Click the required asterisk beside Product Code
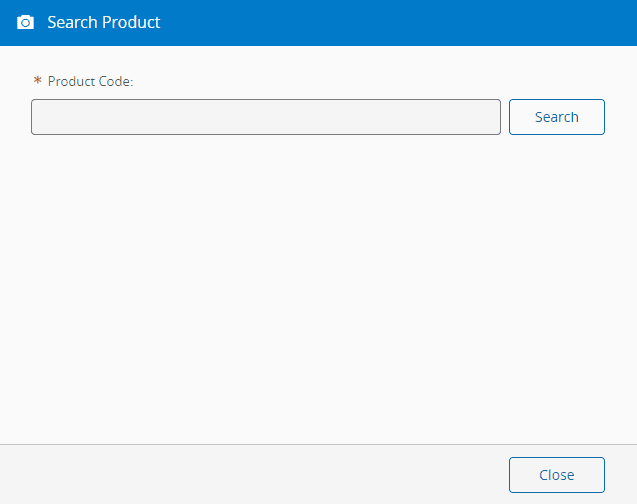637x504 pixels. pos(38,81)
